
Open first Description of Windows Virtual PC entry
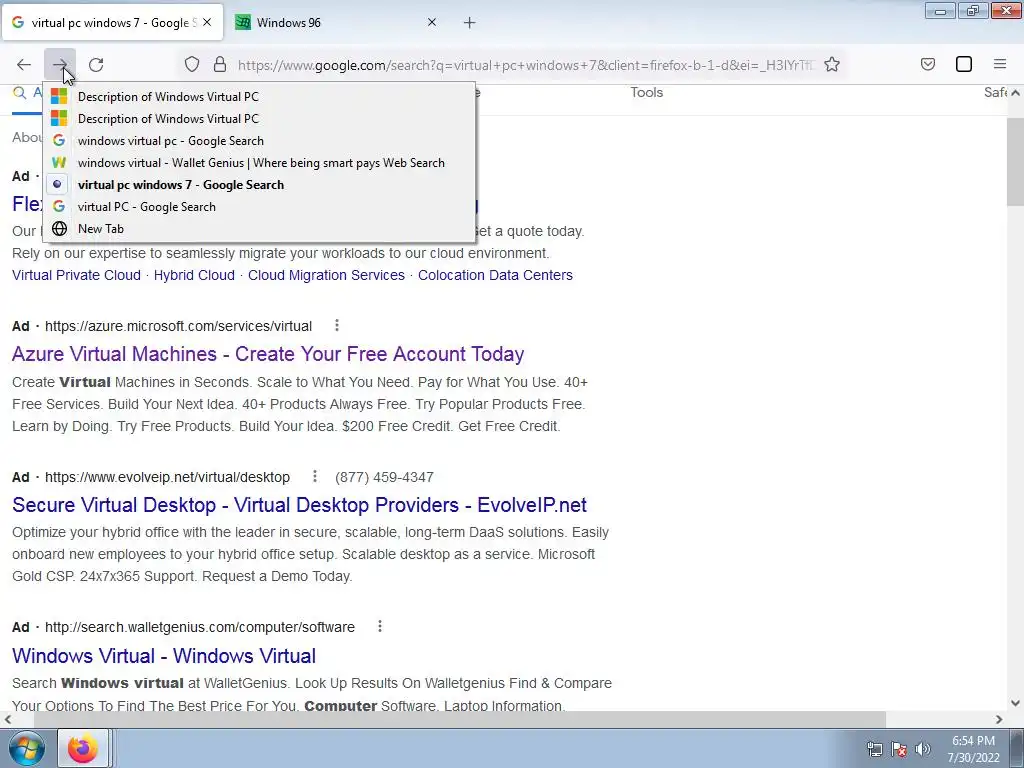pos(259,97)
